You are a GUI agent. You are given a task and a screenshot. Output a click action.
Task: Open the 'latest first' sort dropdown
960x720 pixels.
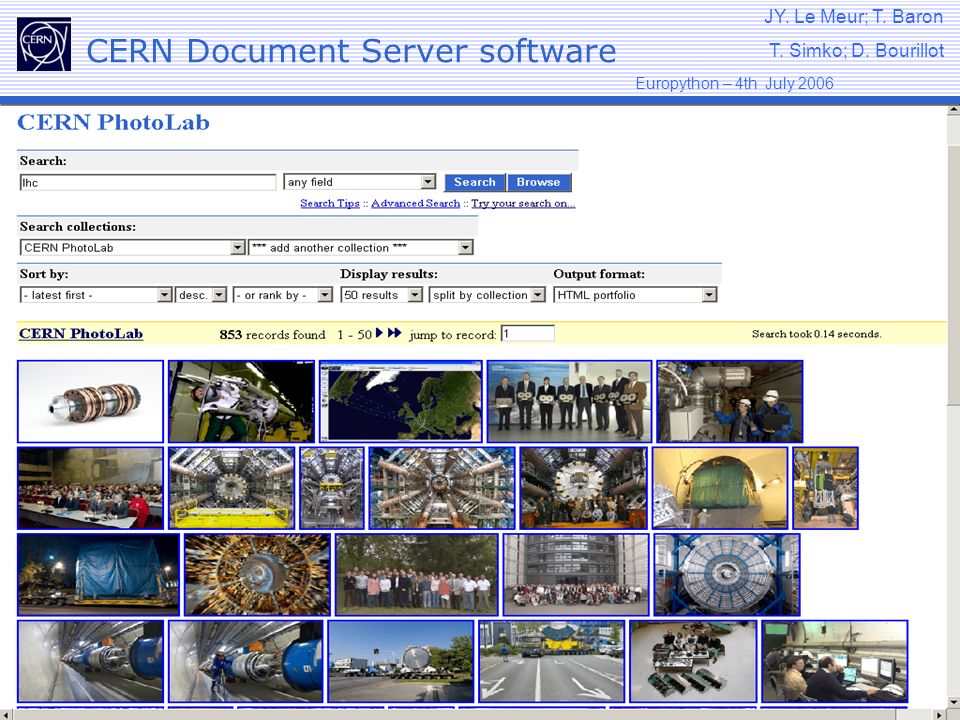[96, 295]
